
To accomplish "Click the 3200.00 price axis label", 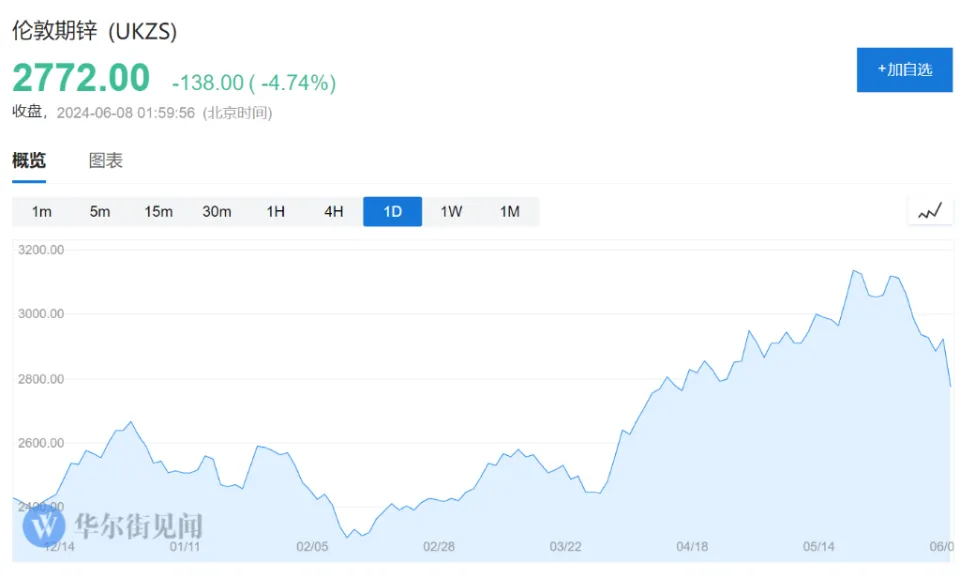I will [41, 250].
